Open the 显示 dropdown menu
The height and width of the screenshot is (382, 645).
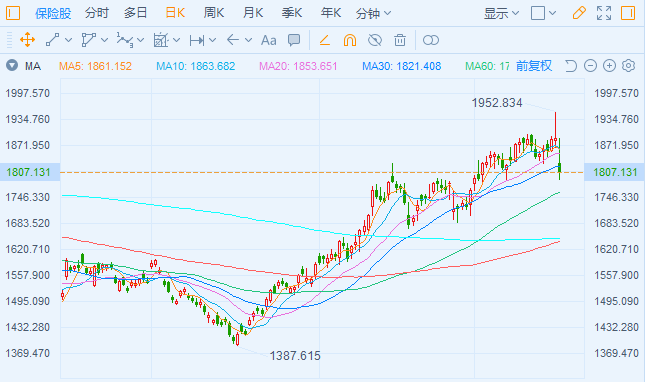point(501,14)
